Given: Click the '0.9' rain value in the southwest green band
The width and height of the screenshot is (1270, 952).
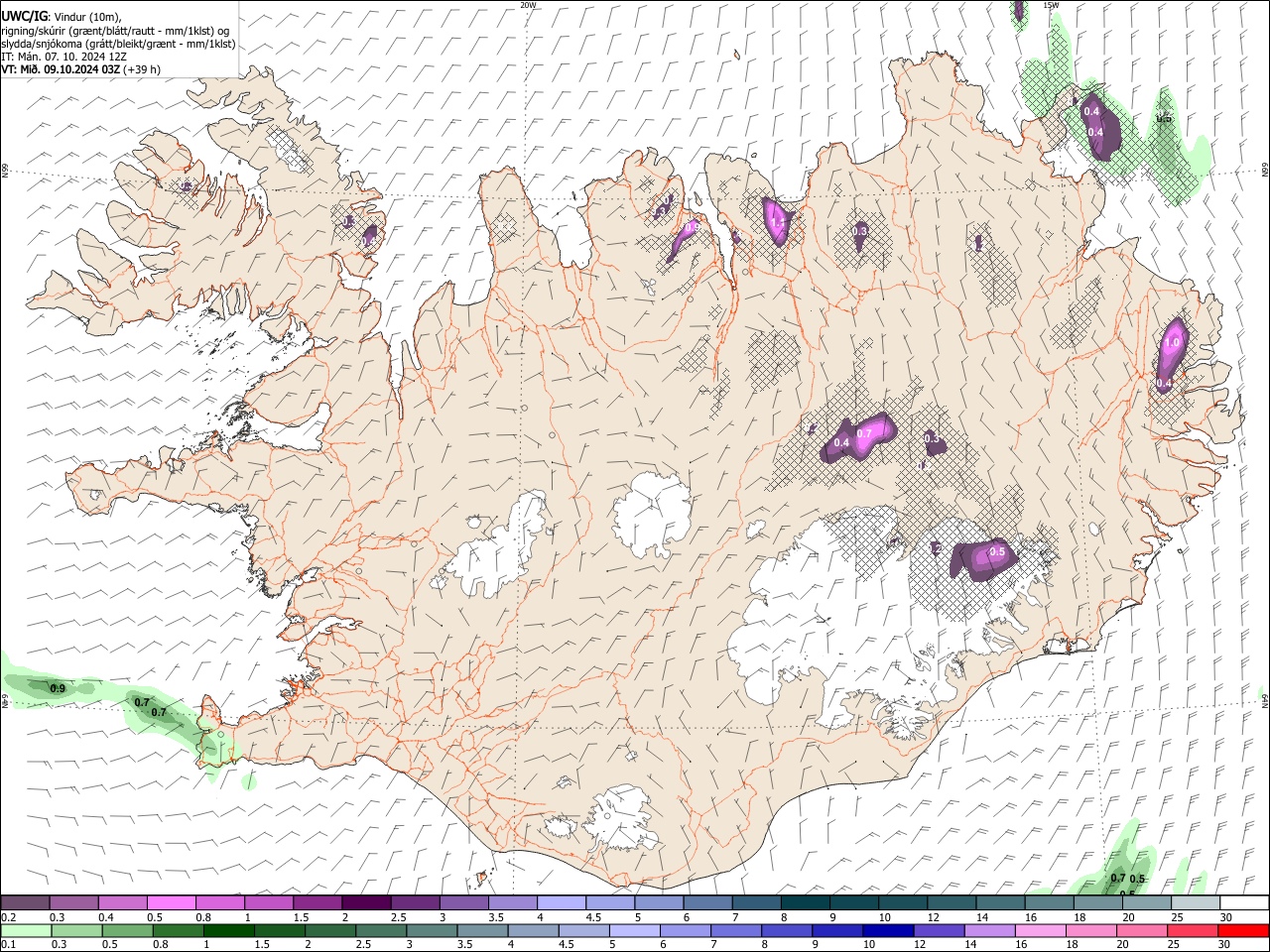Looking at the screenshot, I should [x=58, y=688].
